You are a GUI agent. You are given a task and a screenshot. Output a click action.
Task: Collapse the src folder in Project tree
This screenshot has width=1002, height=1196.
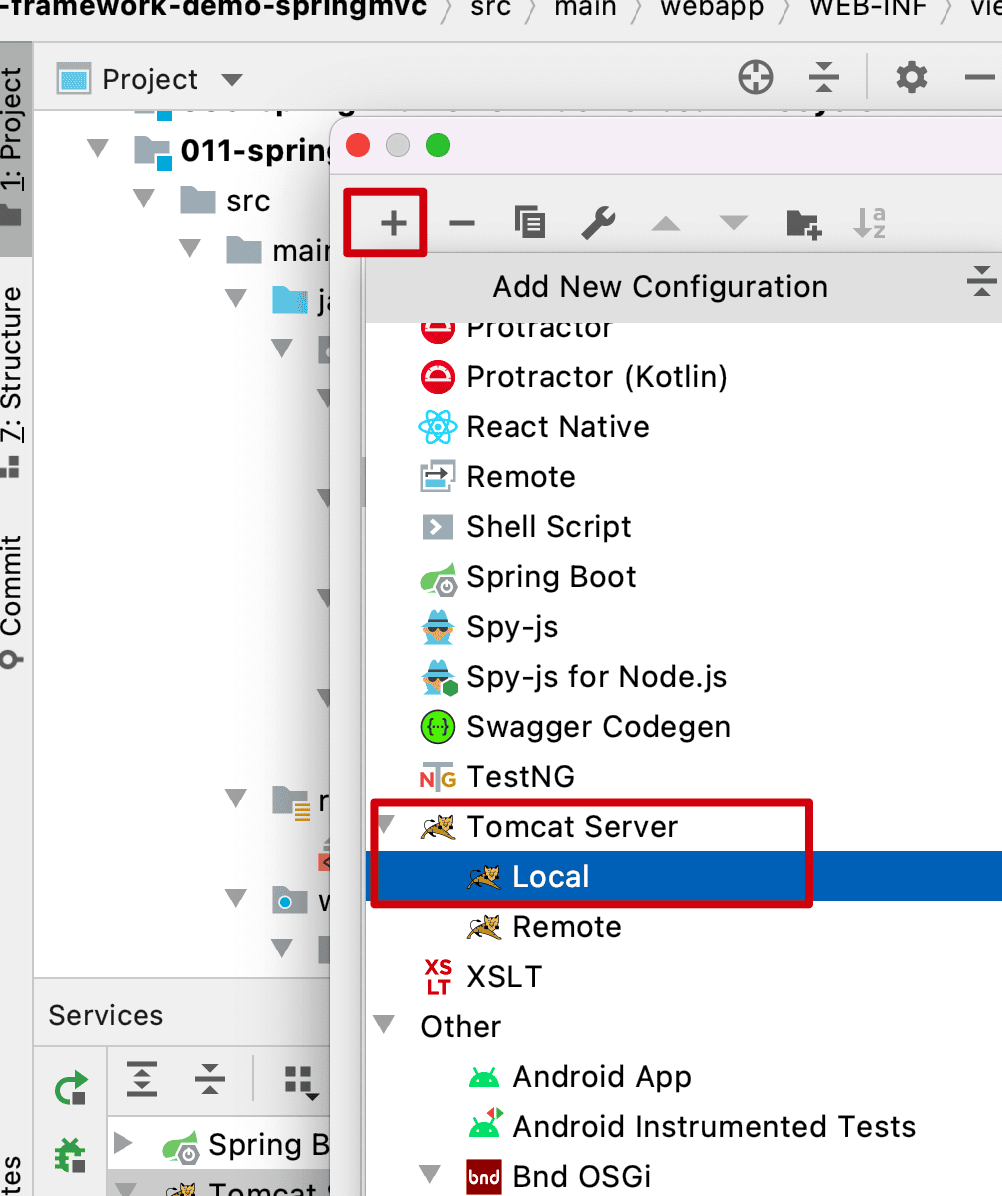(145, 200)
